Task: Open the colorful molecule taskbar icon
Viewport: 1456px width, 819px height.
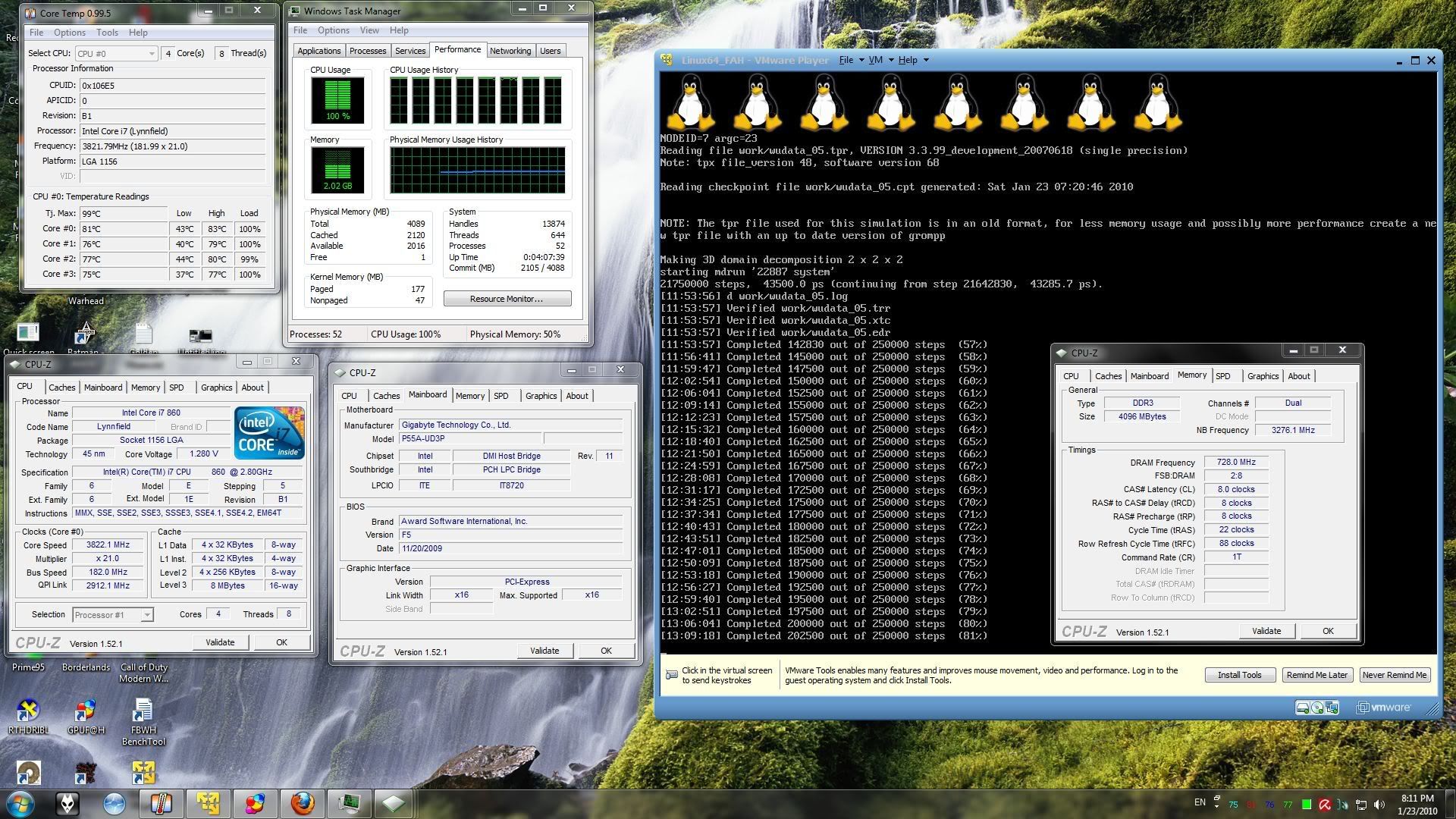Action: click(x=255, y=802)
